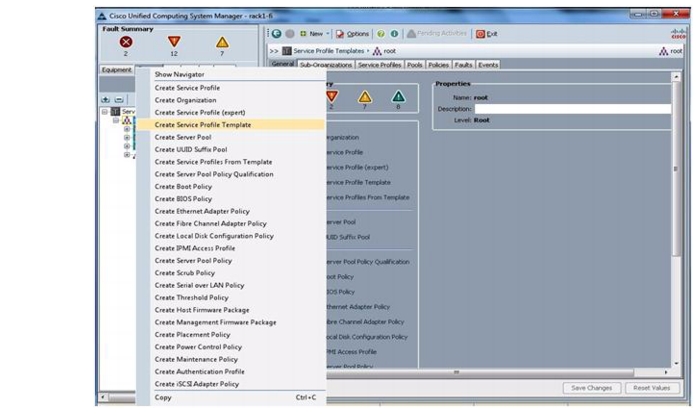Click the minor faults yellow triangle in Fault Summary

click(222, 42)
